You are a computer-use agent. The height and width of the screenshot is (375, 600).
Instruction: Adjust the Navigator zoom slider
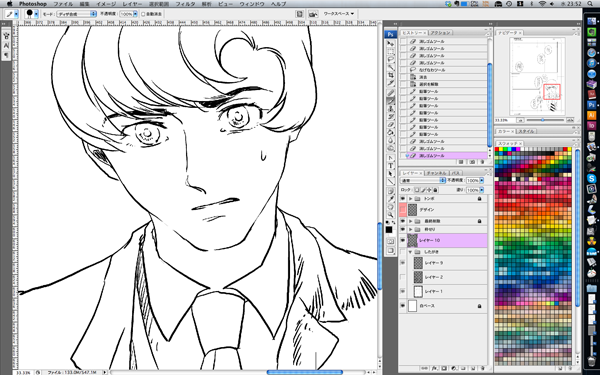[543, 120]
